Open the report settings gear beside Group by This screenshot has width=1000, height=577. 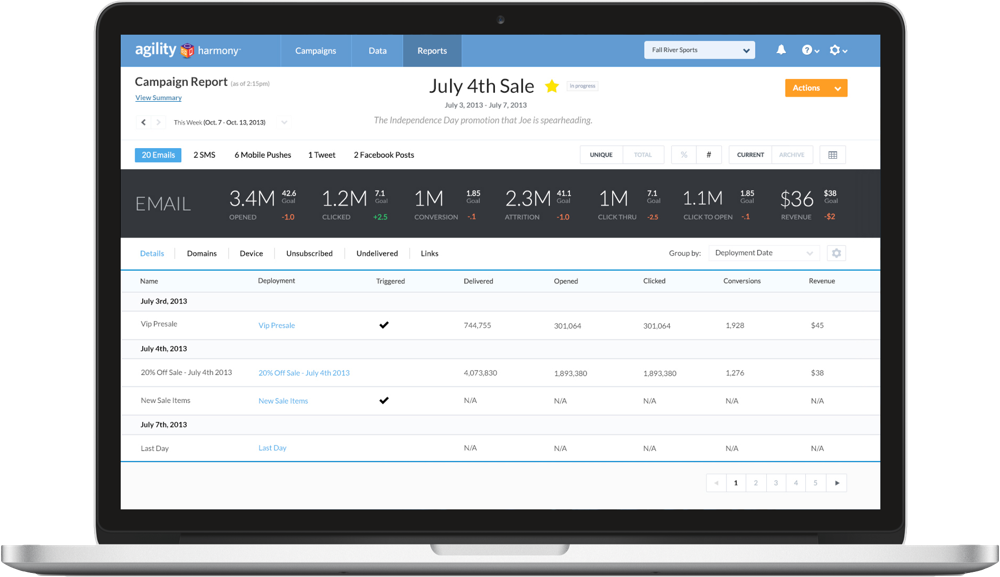tap(837, 253)
